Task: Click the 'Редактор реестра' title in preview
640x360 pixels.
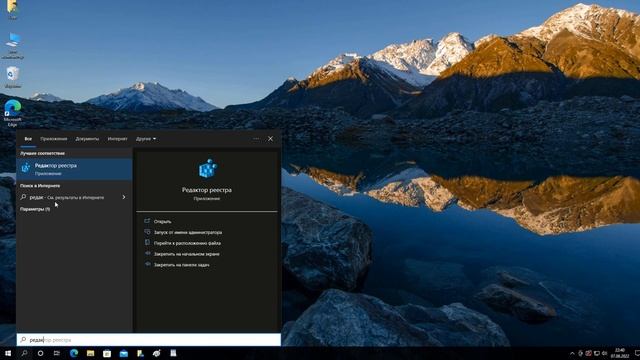Action: (207, 190)
